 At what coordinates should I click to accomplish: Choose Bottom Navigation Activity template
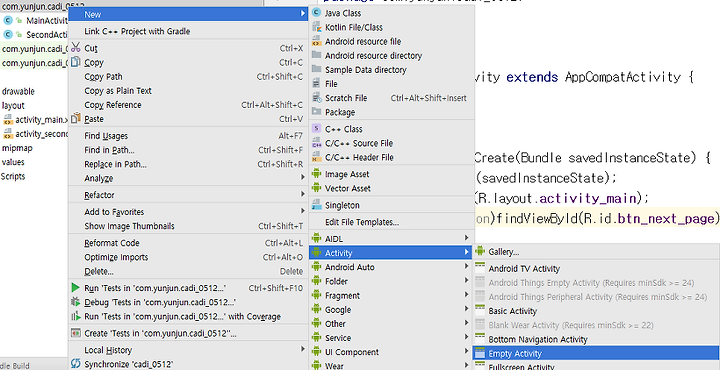pos(596,340)
